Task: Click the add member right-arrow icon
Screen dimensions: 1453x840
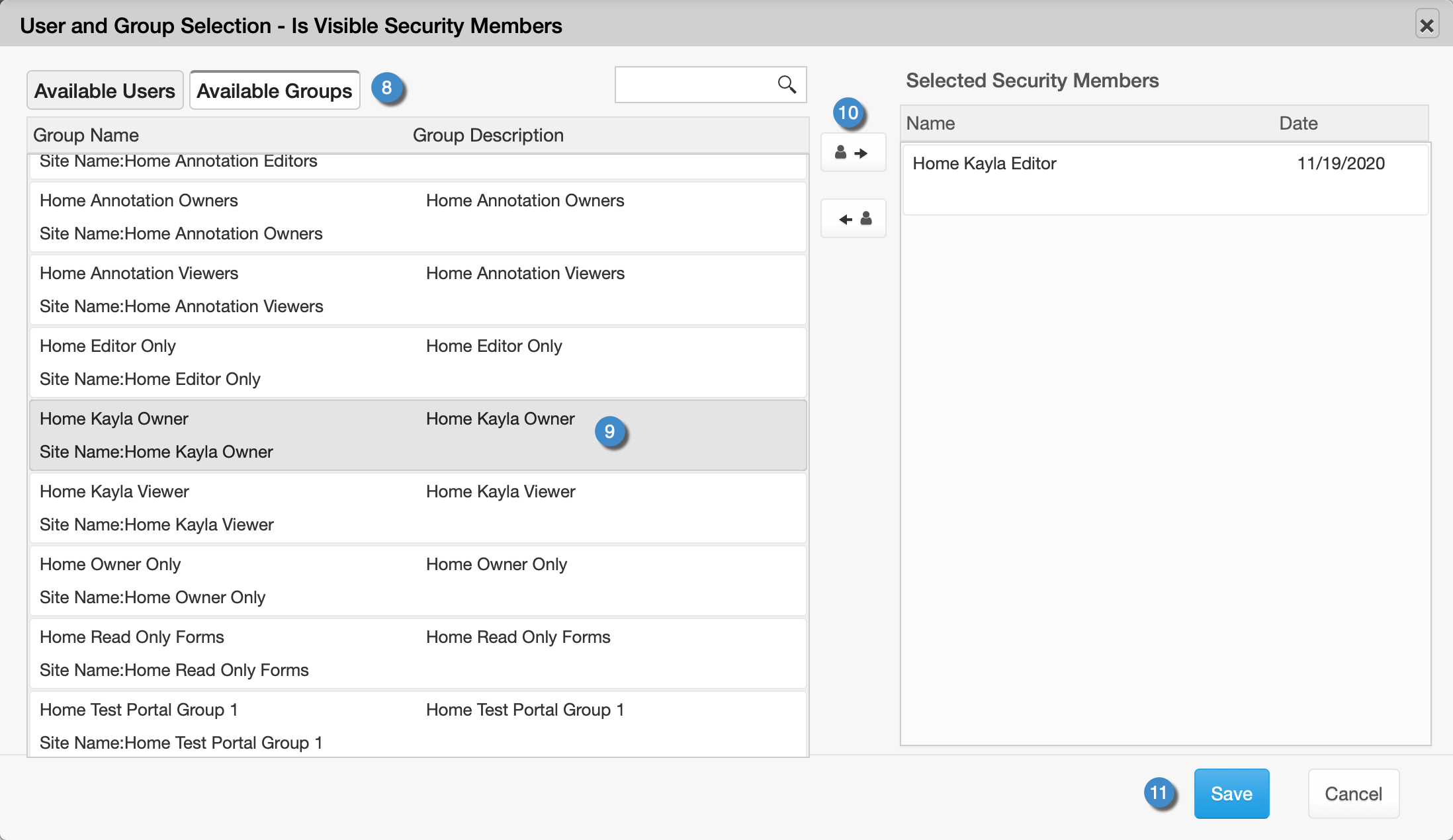Action: pyautogui.click(x=852, y=153)
